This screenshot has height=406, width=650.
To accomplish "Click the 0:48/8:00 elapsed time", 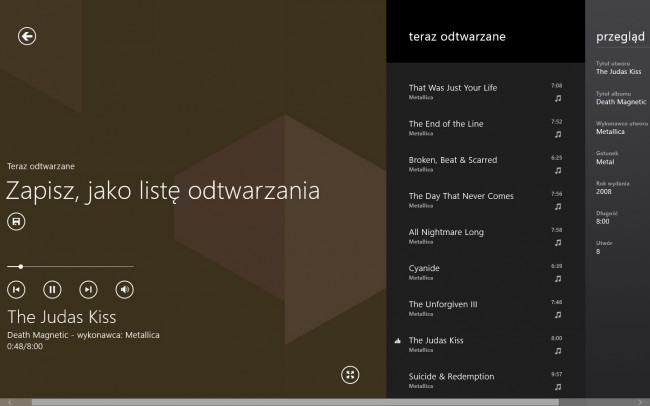I will pos(25,346).
